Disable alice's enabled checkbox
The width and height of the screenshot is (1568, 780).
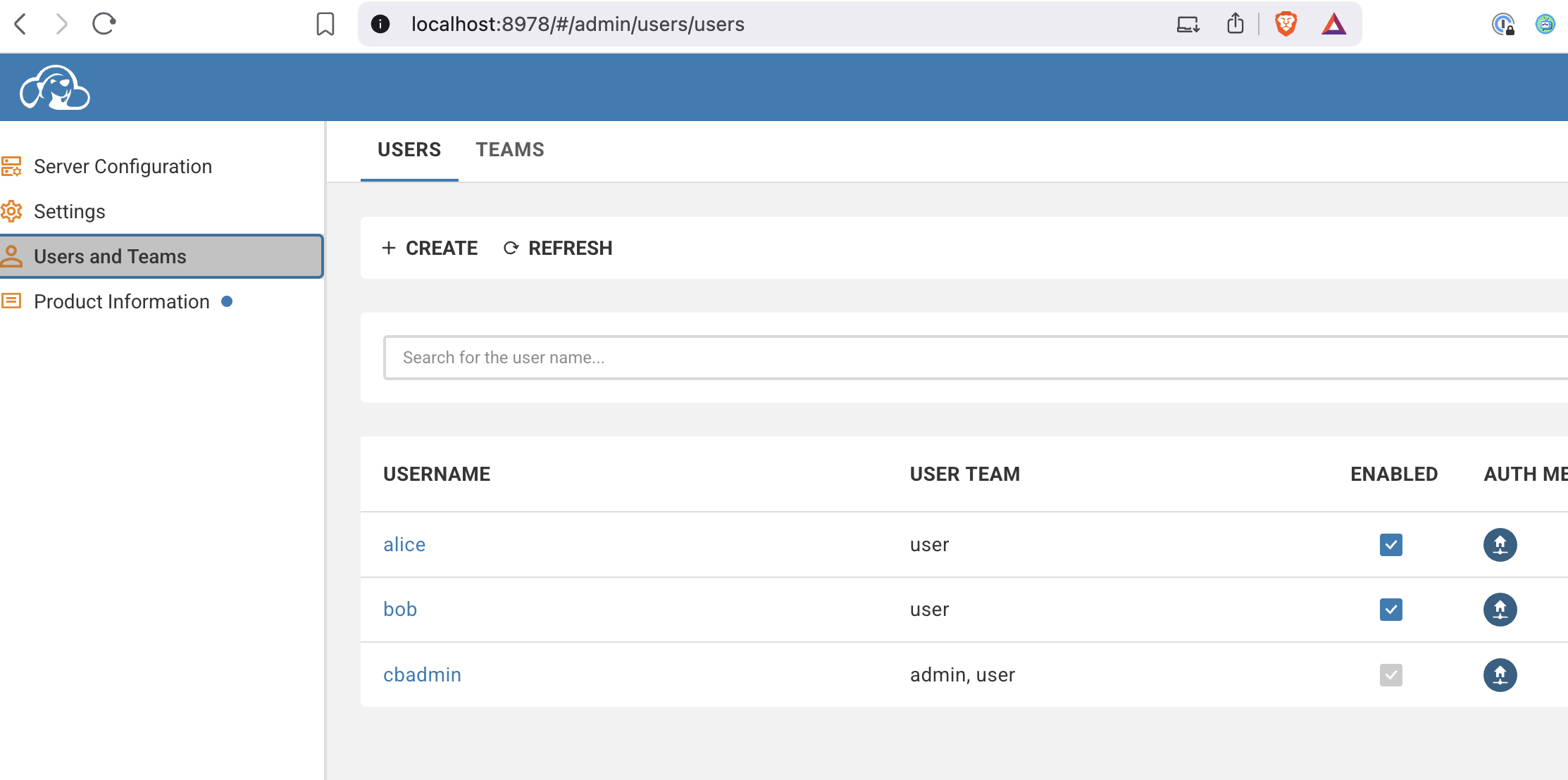tap(1390, 545)
